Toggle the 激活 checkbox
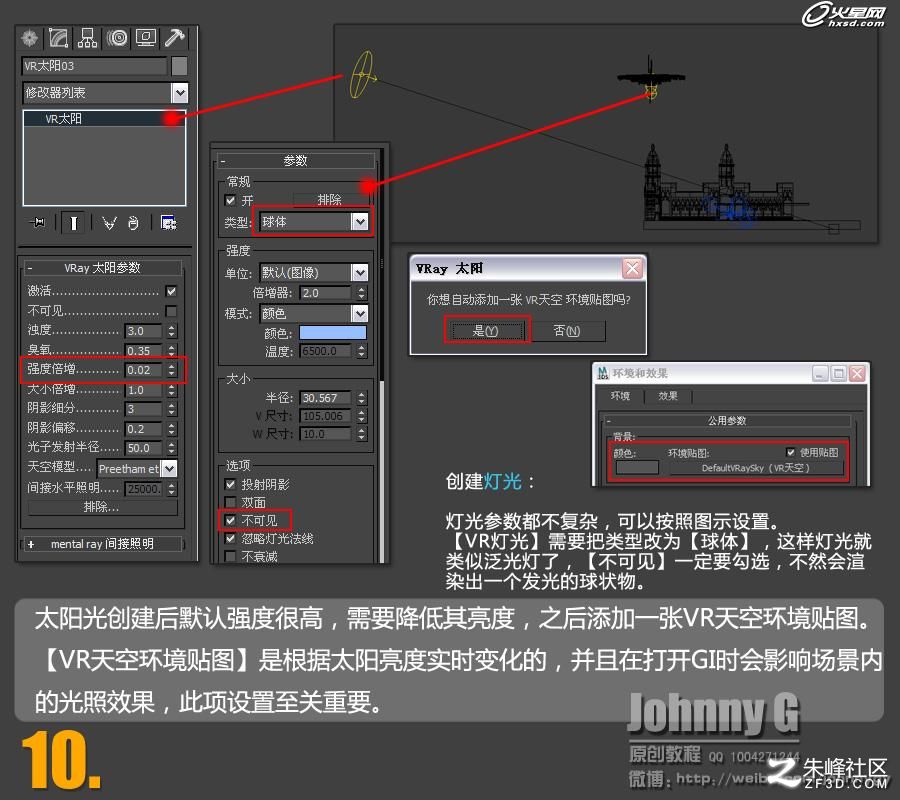This screenshot has width=900, height=800. (x=171, y=291)
